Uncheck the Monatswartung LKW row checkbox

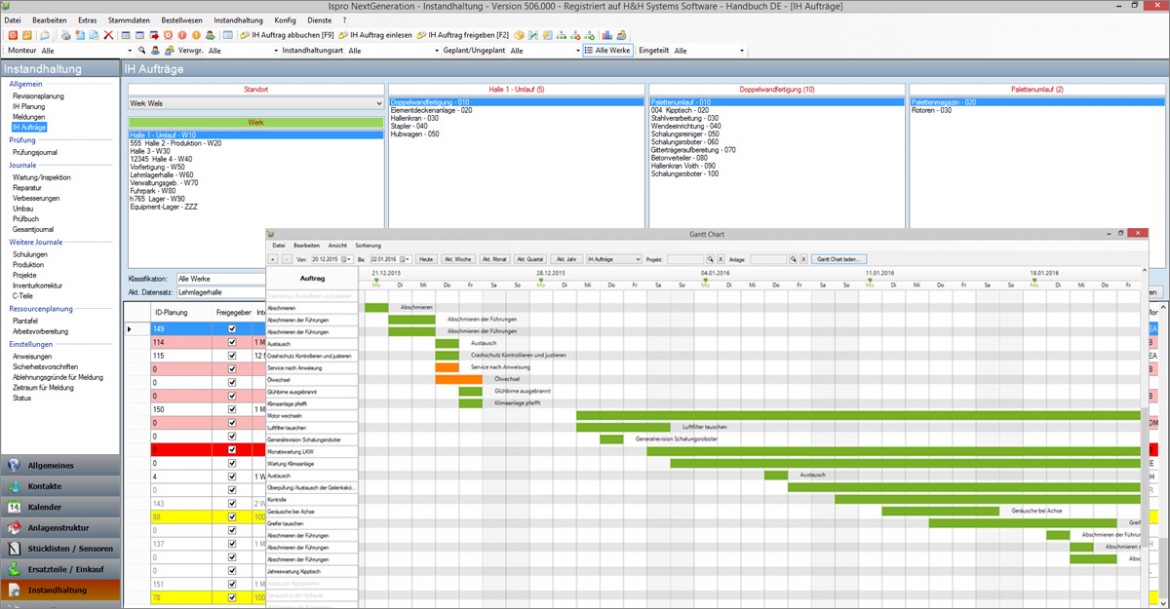231,449
